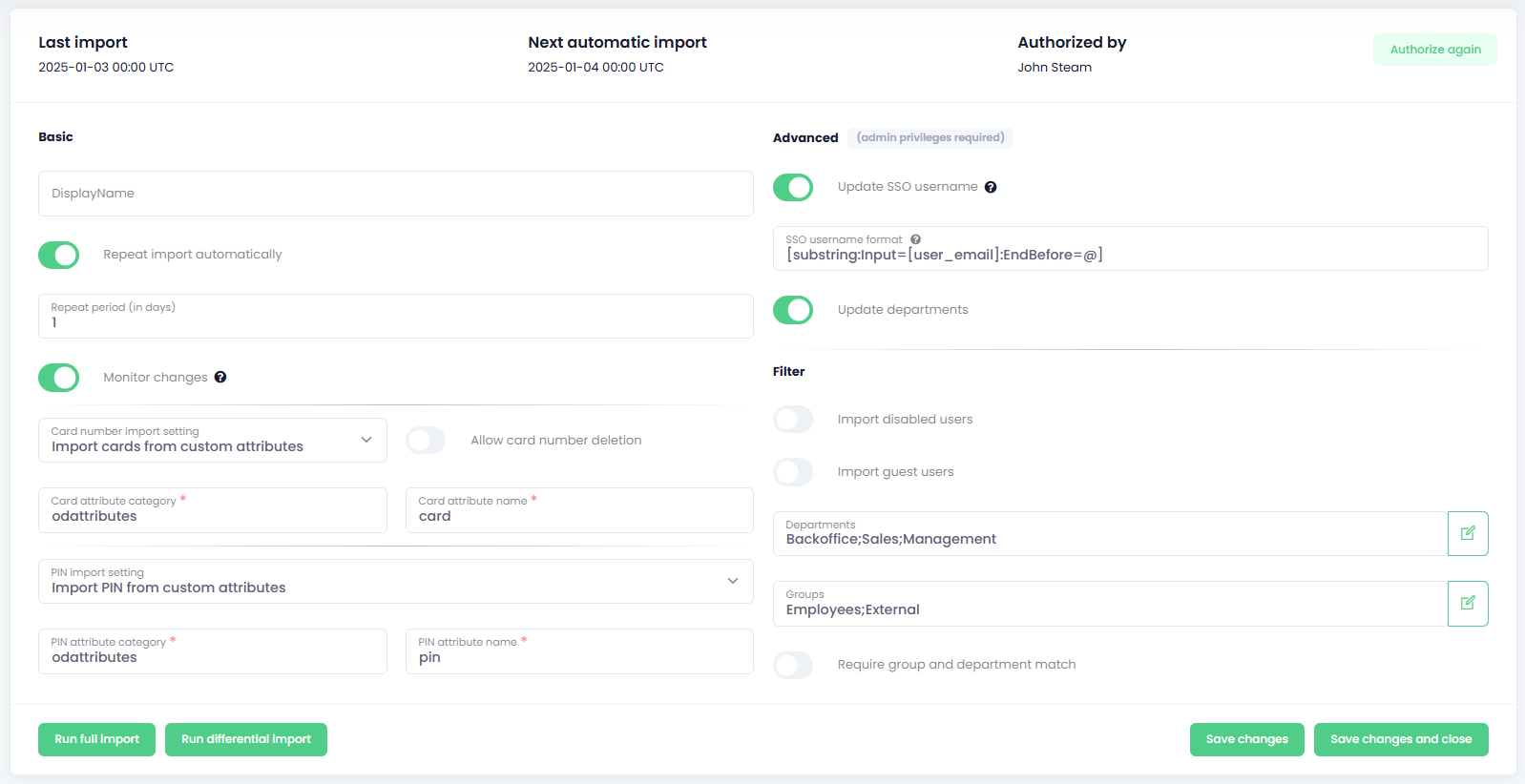Open PIN import setting dropdown
1525x784 pixels.
[x=395, y=581]
